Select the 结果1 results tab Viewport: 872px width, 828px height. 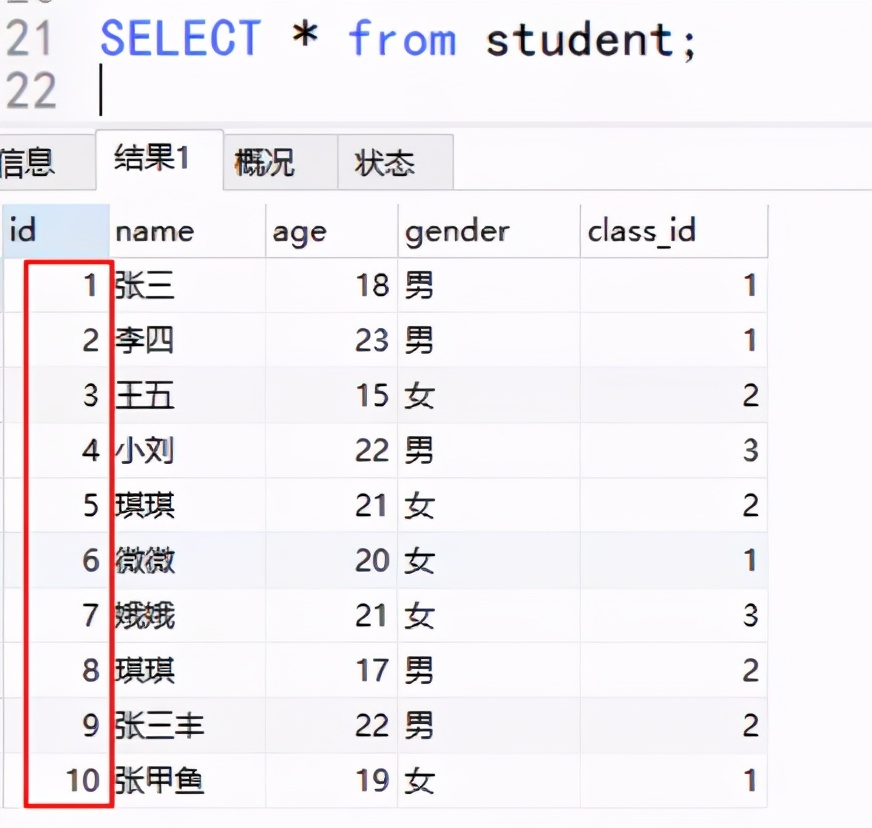[160, 160]
